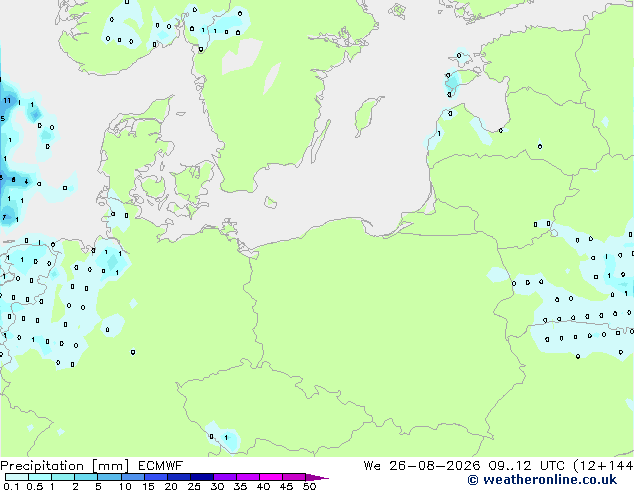
Task: Click the 0.1–0.5 mm legend color swatch
Action: (x=17, y=477)
